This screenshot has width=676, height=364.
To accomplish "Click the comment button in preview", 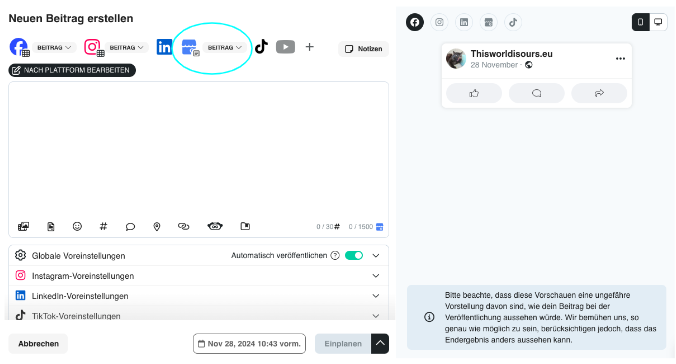I will (536, 93).
